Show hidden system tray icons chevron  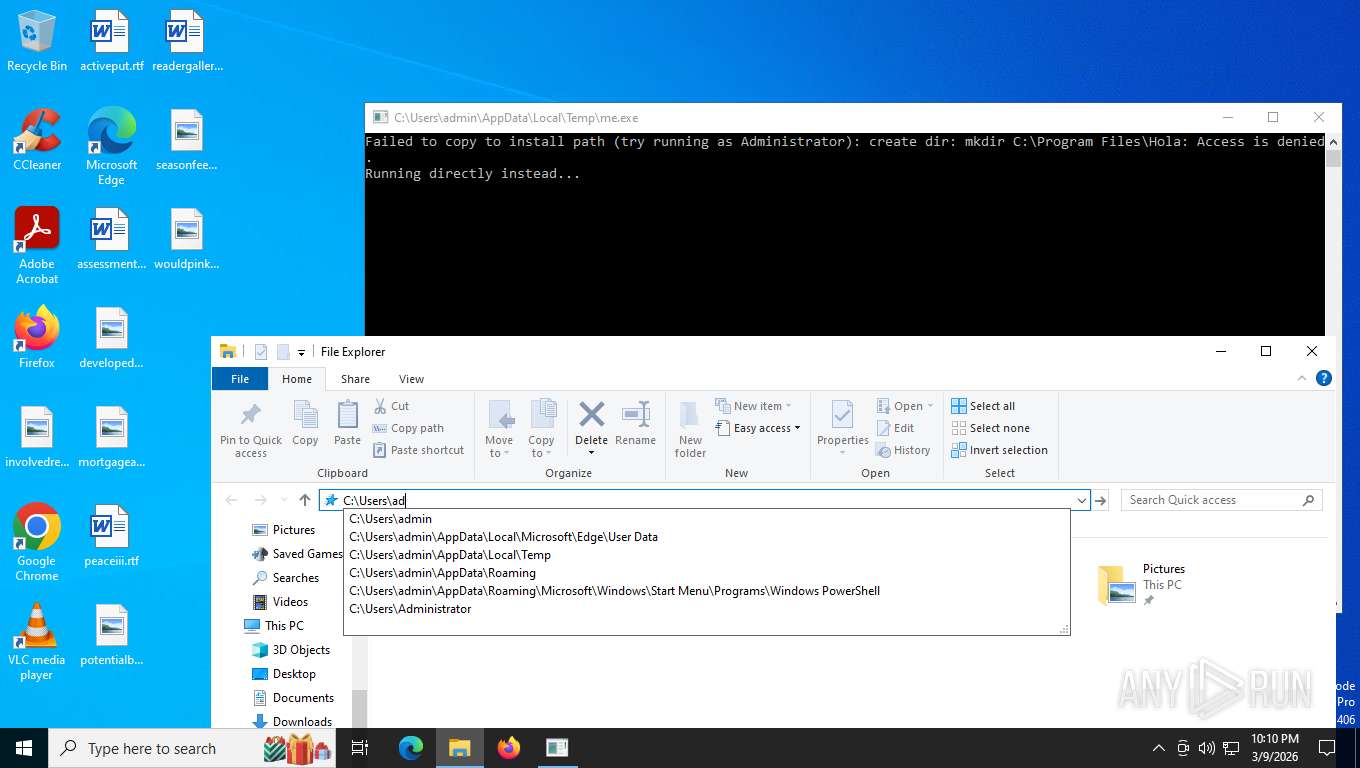[1159, 748]
